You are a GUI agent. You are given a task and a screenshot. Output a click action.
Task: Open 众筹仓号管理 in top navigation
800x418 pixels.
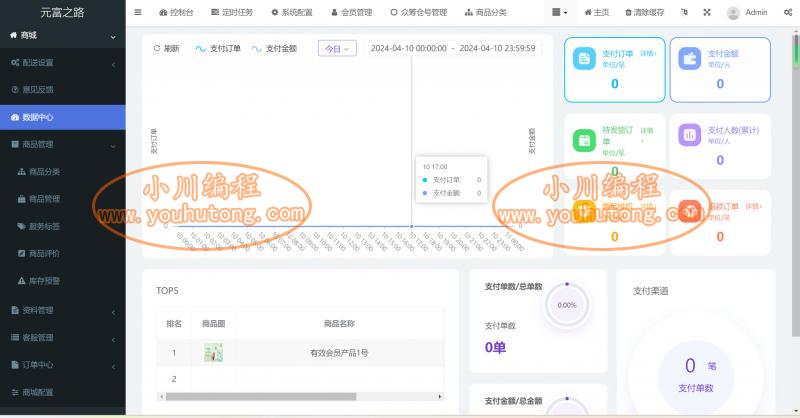[418, 12]
